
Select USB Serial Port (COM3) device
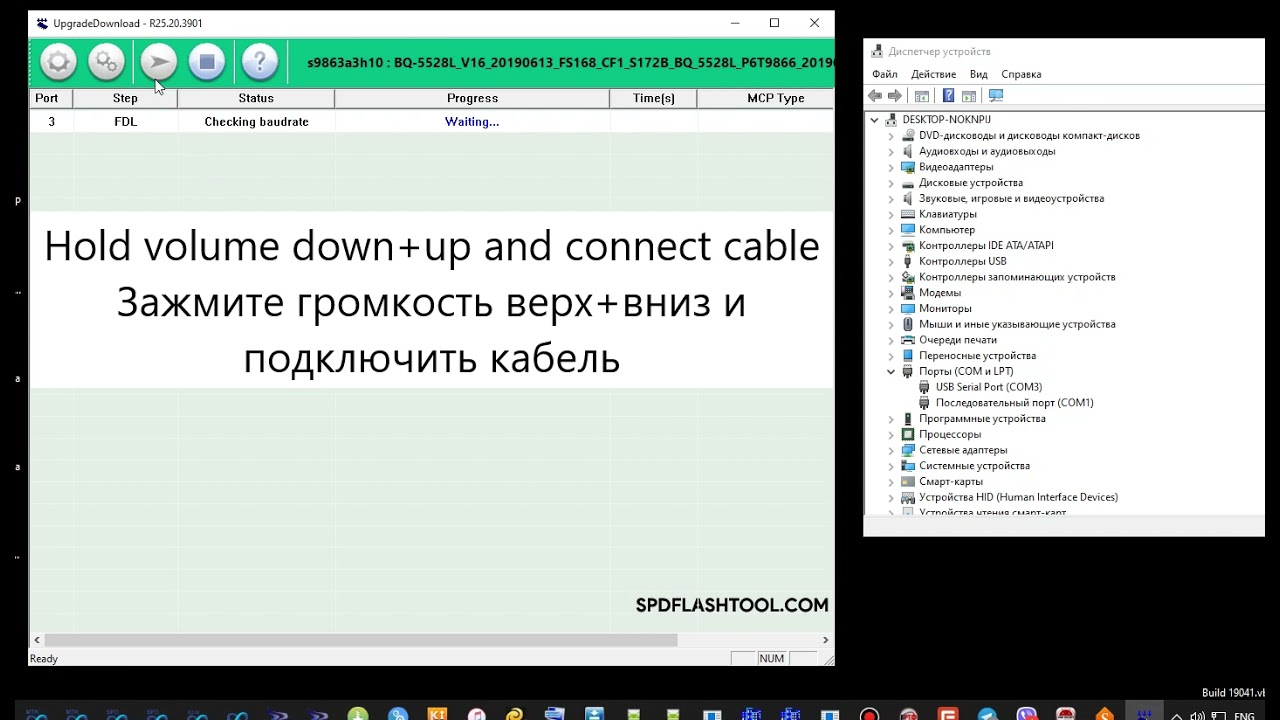(x=988, y=387)
